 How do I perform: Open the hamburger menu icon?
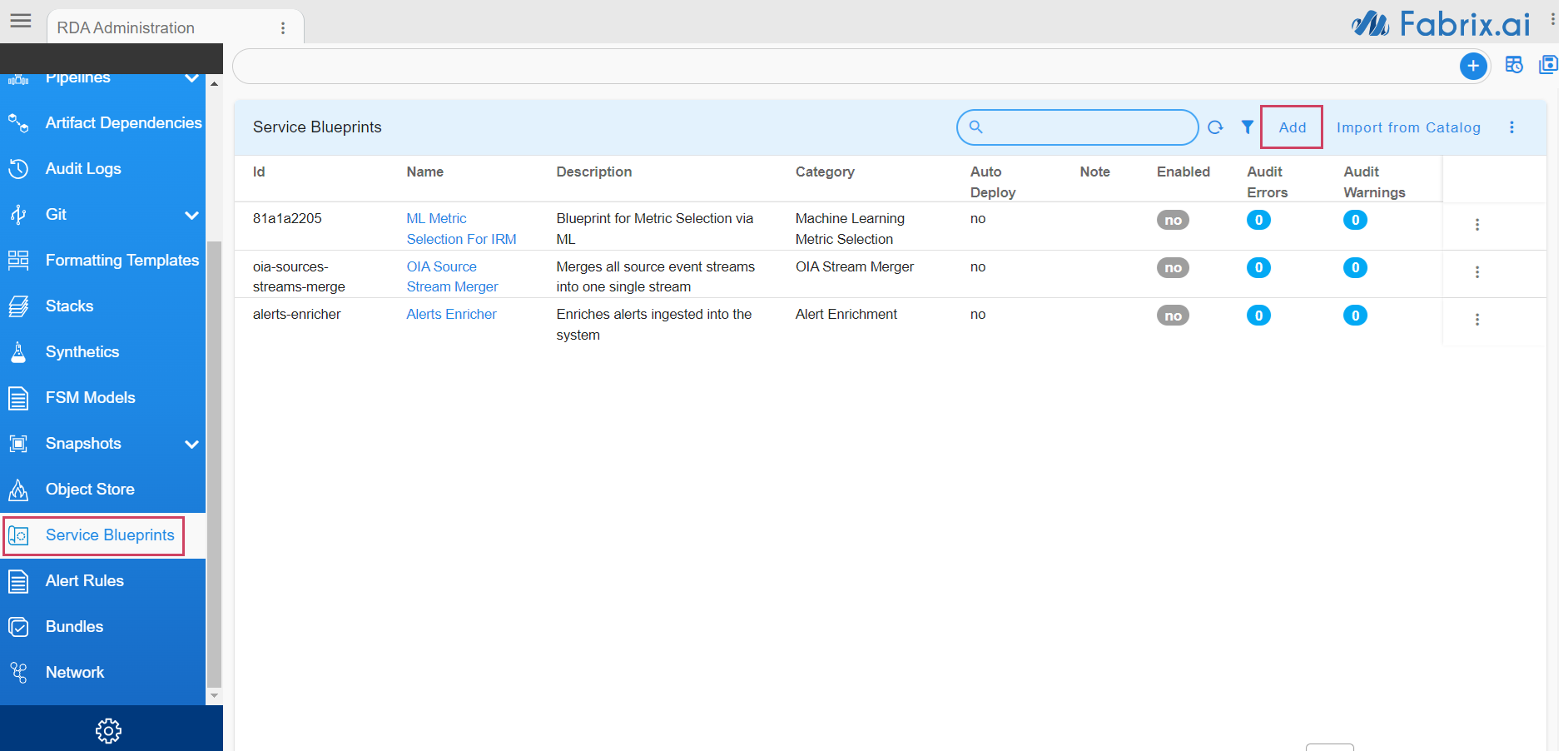click(x=21, y=21)
